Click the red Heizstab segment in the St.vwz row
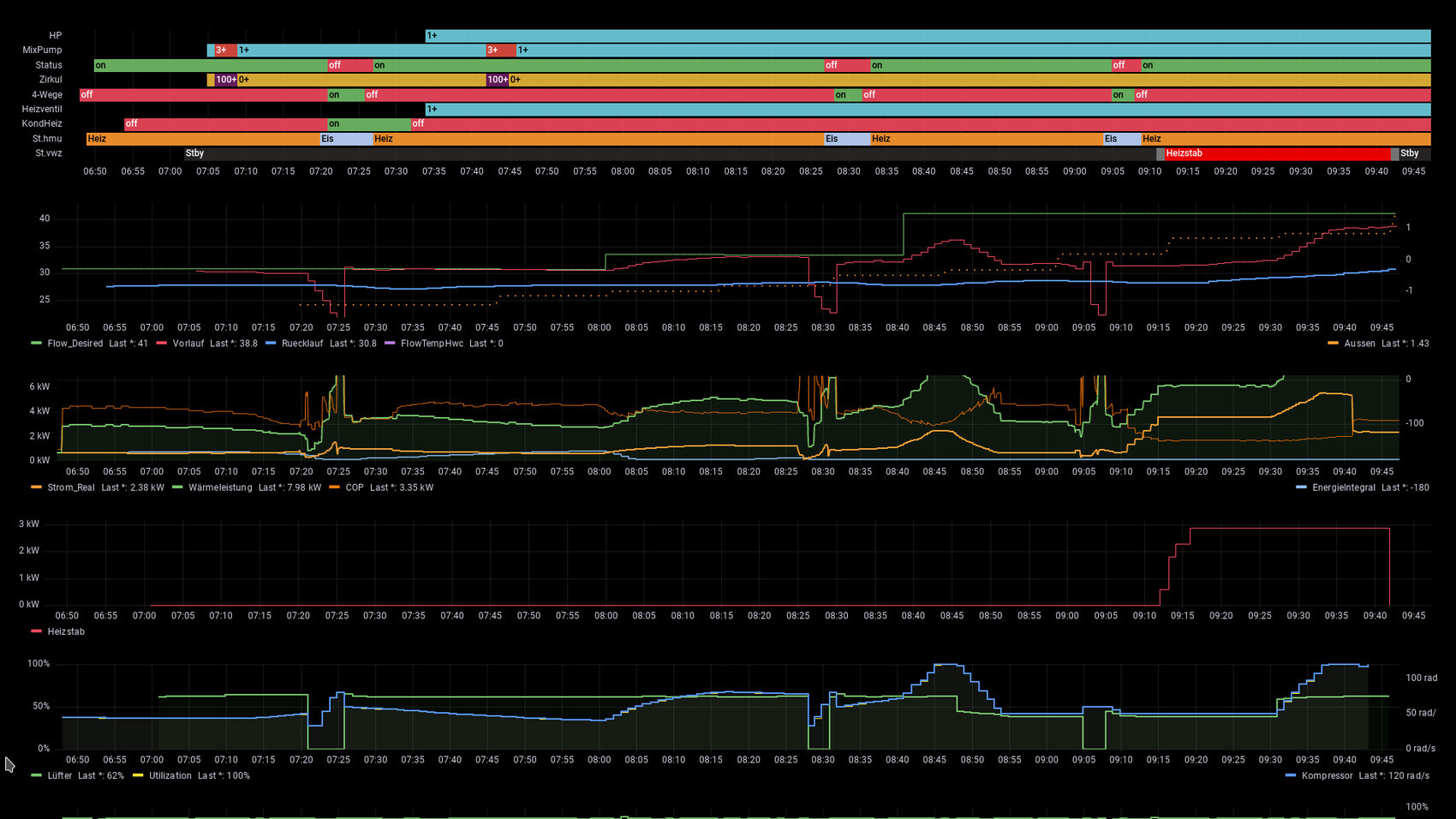 (1276, 153)
